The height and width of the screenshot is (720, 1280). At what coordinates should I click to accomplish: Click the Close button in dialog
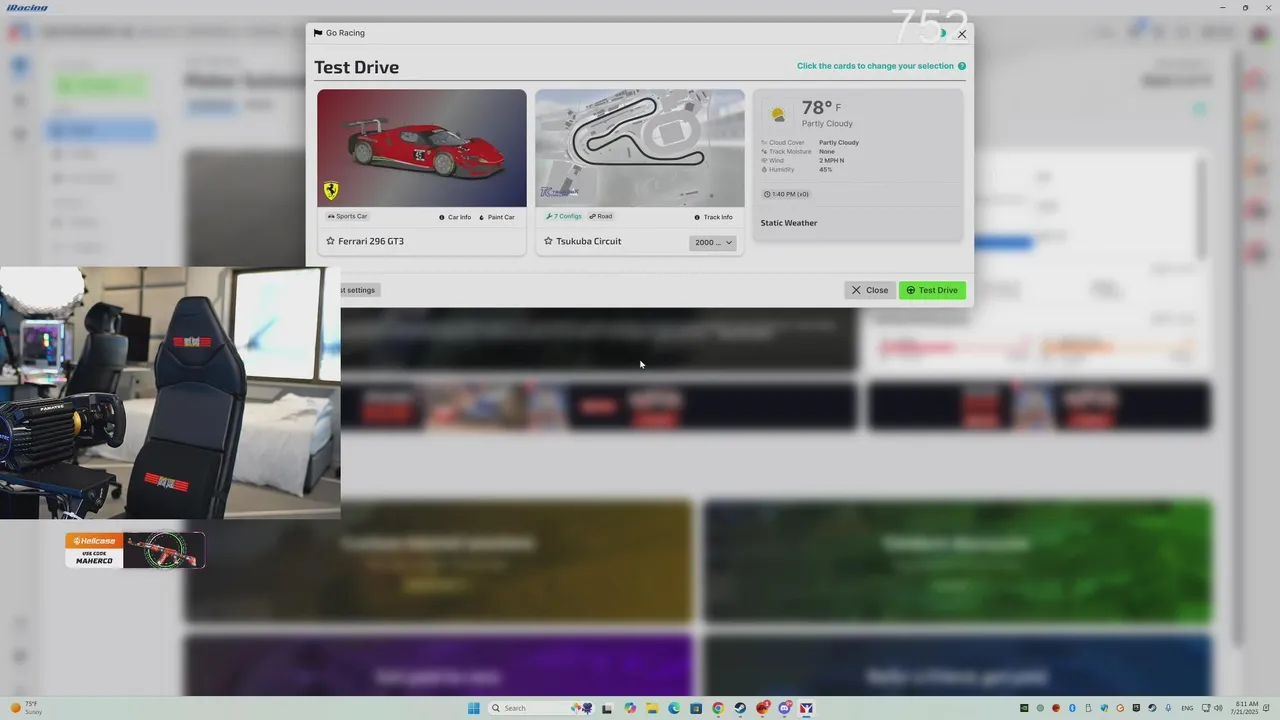pos(869,290)
